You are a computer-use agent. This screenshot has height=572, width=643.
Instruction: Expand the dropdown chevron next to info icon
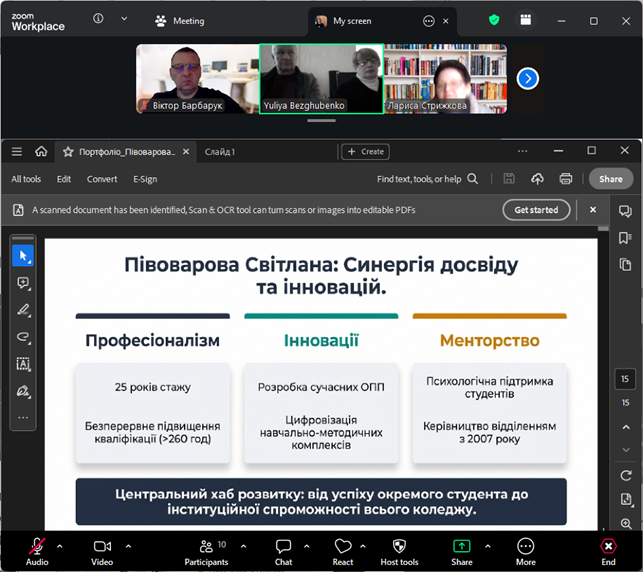124,18
